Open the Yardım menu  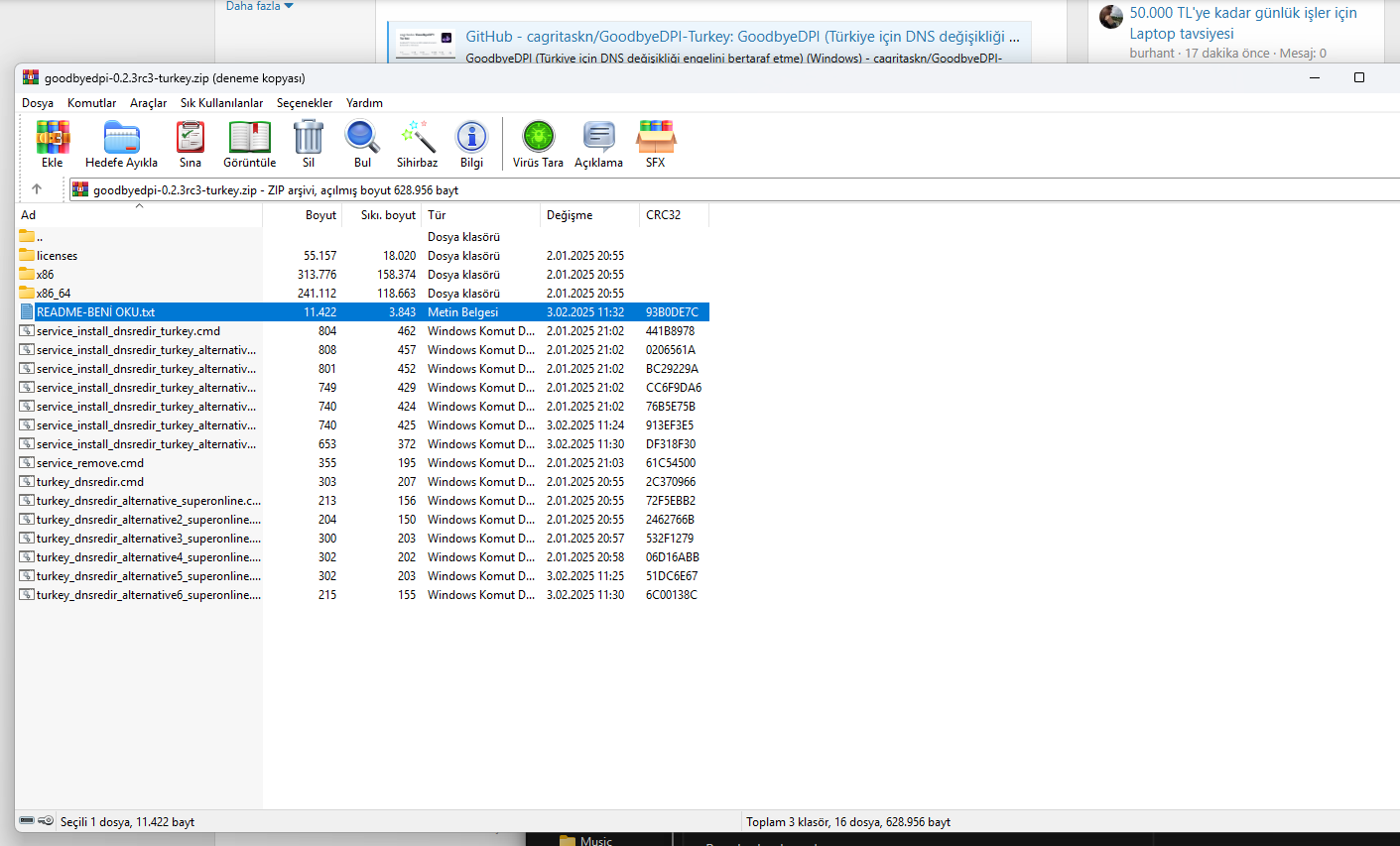tap(364, 103)
